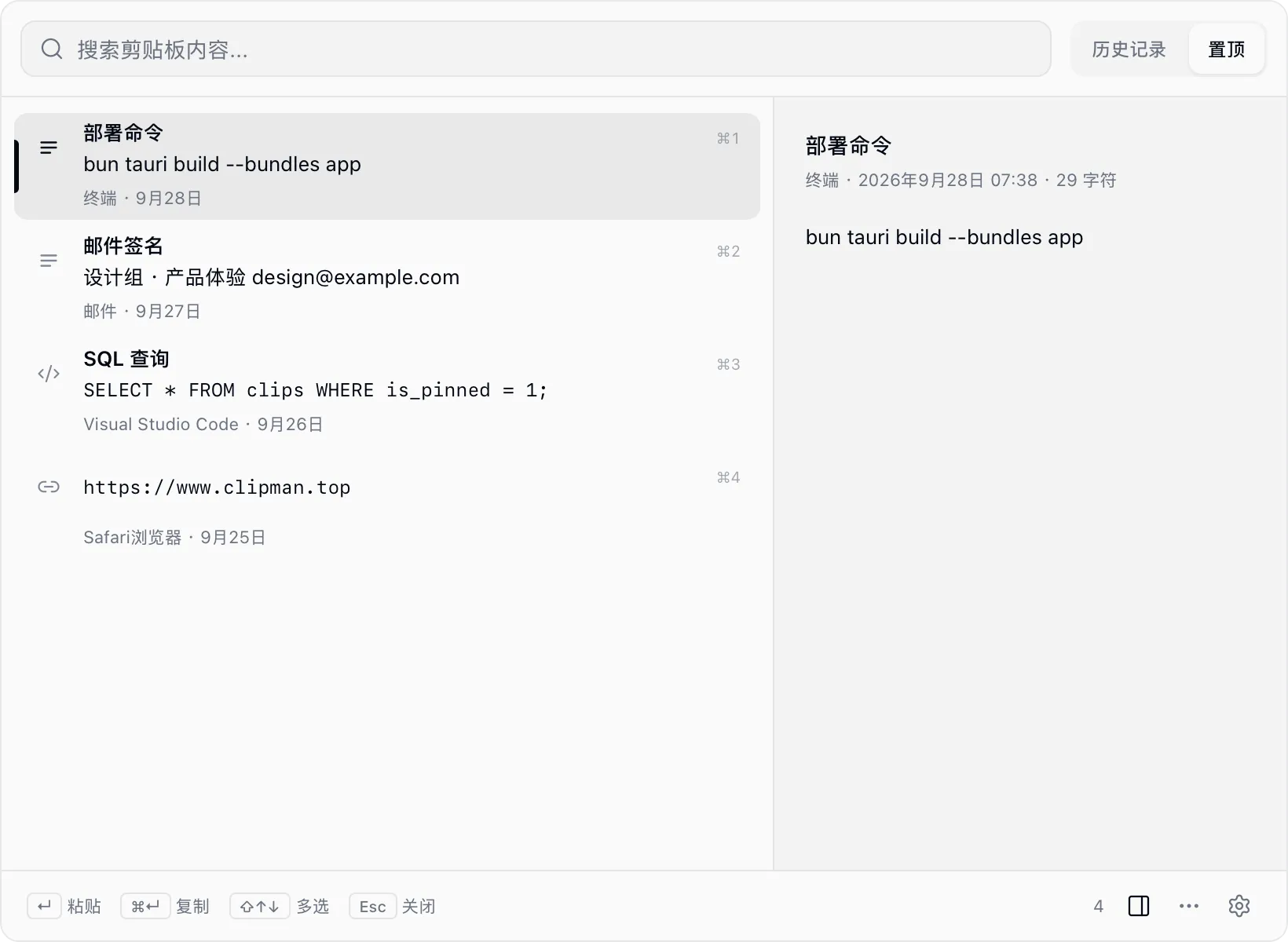The width and height of the screenshot is (1288, 942).
Task: Focus the clipboard search input field
Action: [x=536, y=49]
